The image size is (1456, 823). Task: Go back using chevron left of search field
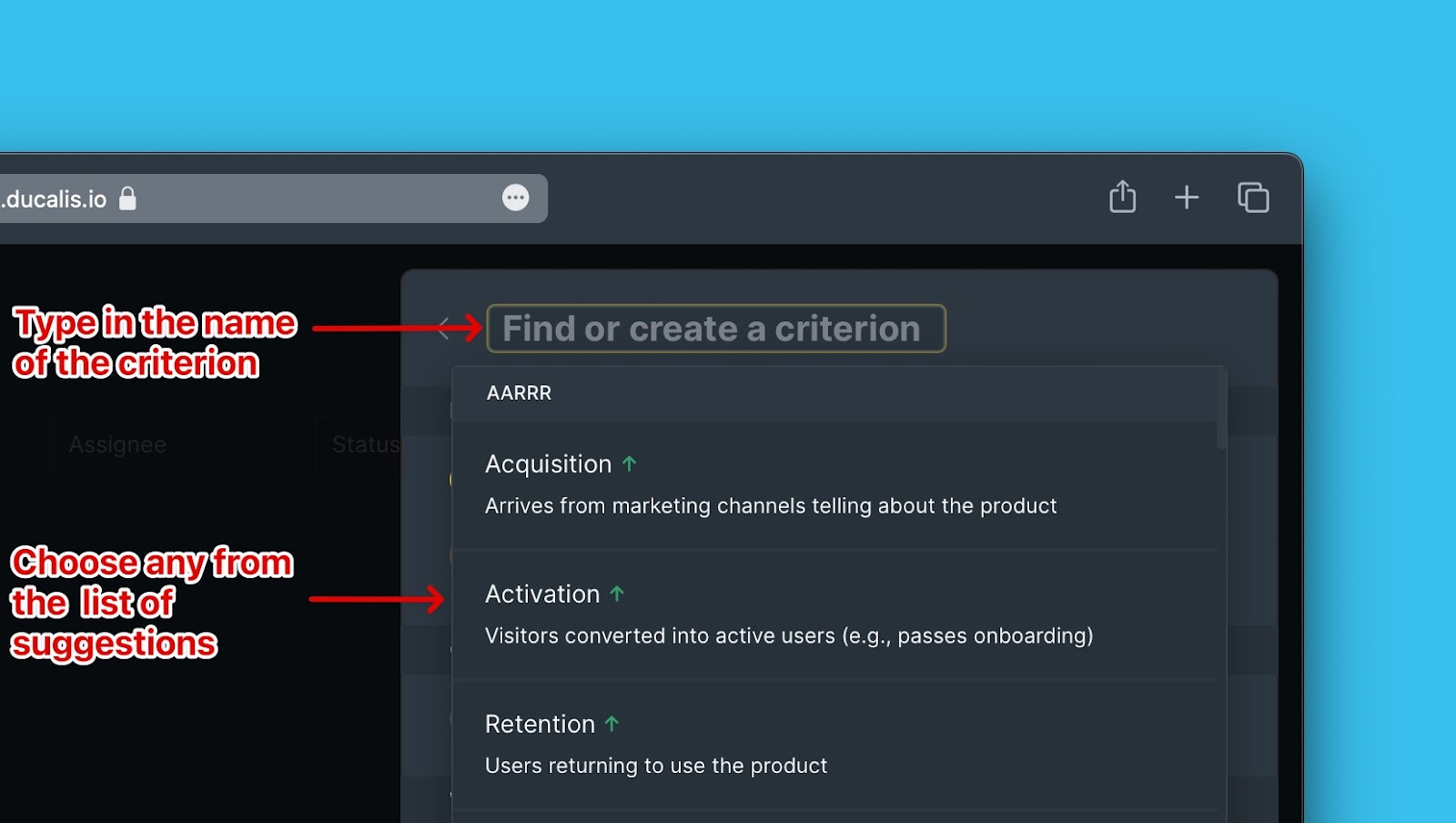tap(444, 329)
